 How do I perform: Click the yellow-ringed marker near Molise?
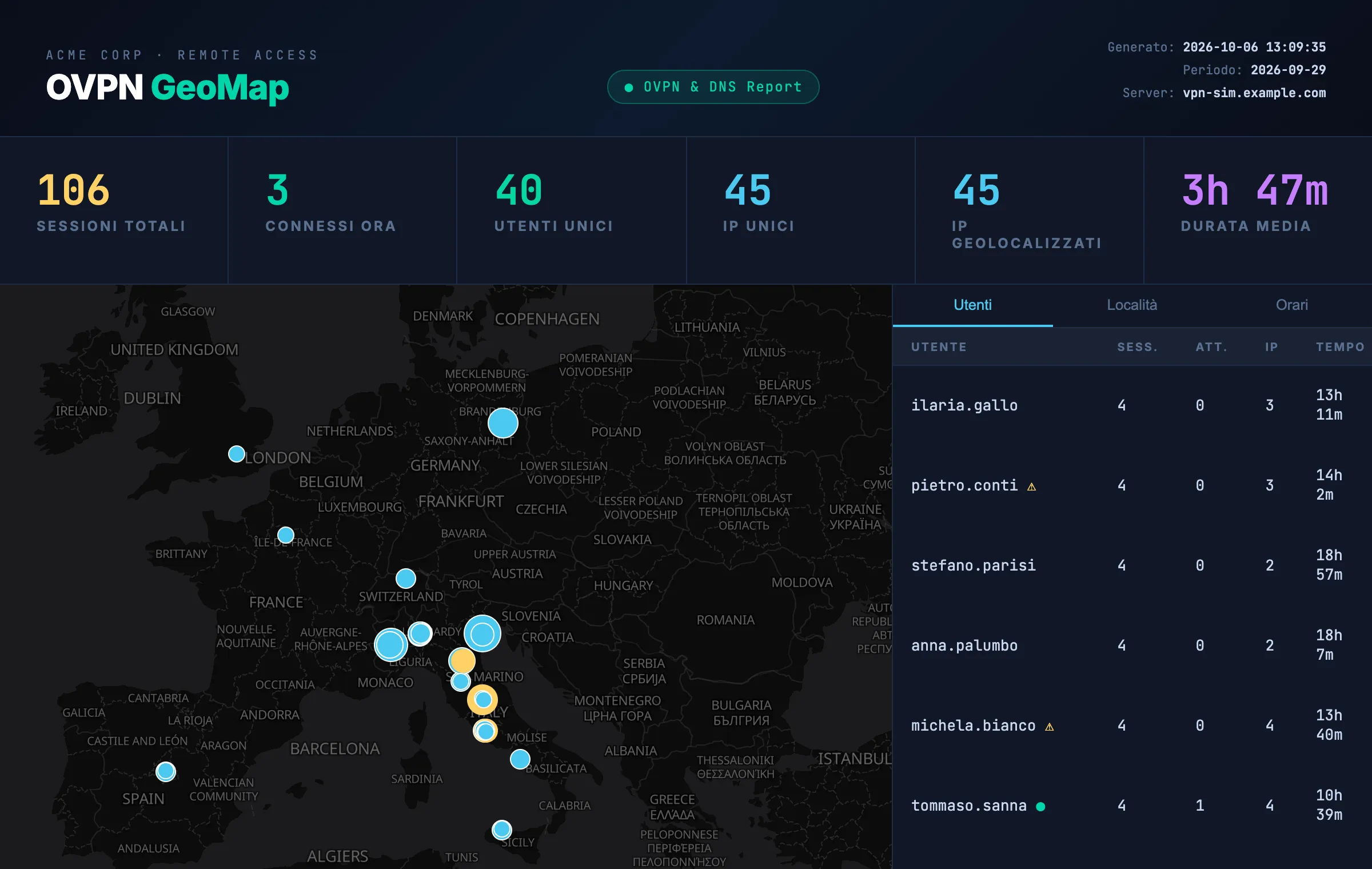pos(485,731)
